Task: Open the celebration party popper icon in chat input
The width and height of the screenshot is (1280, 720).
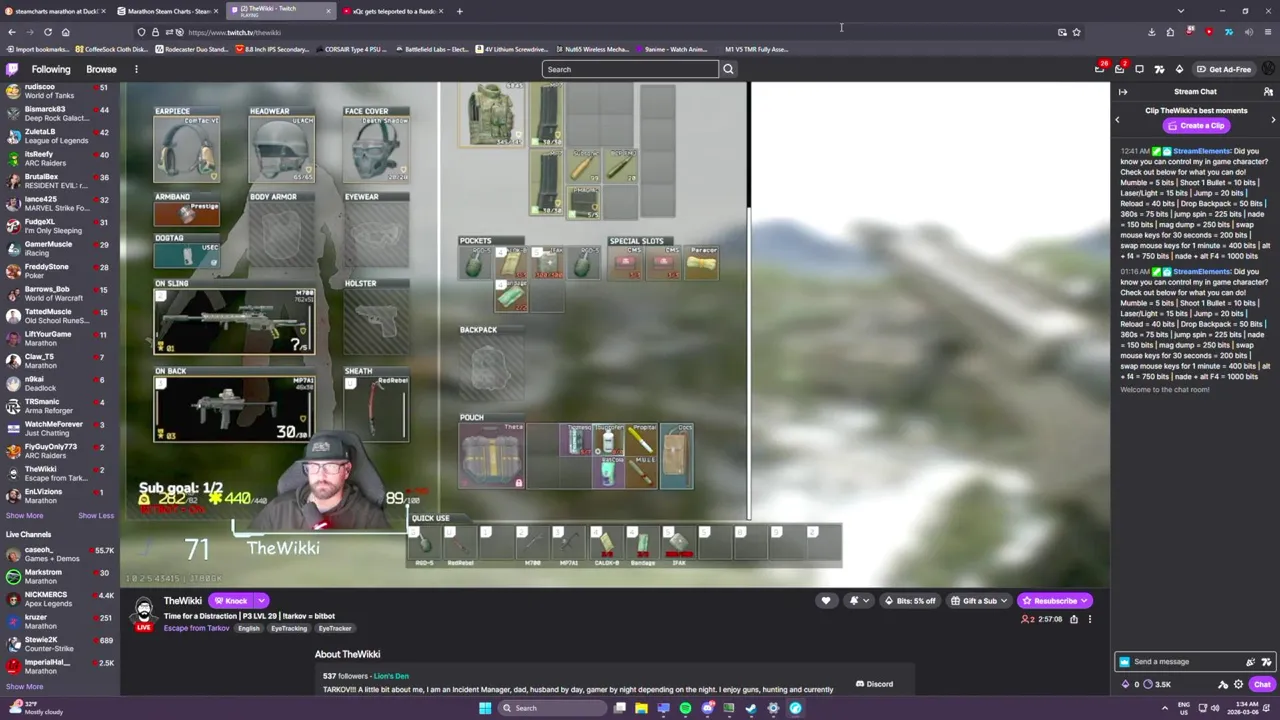Action: click(1250, 661)
